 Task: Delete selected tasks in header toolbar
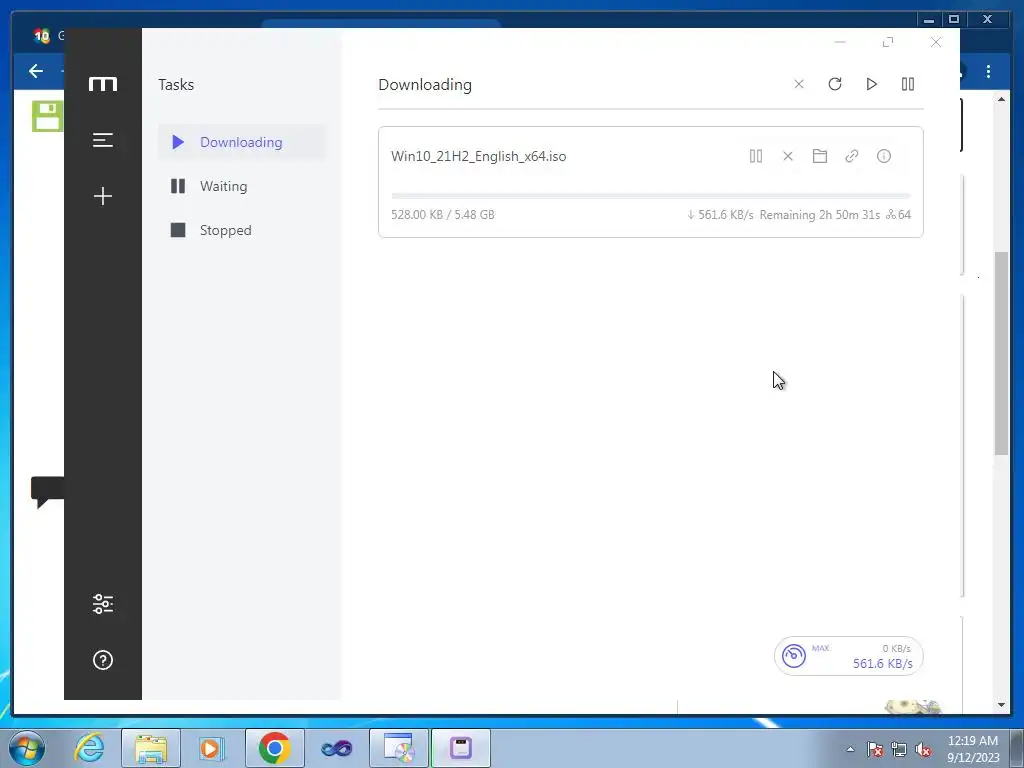click(799, 84)
